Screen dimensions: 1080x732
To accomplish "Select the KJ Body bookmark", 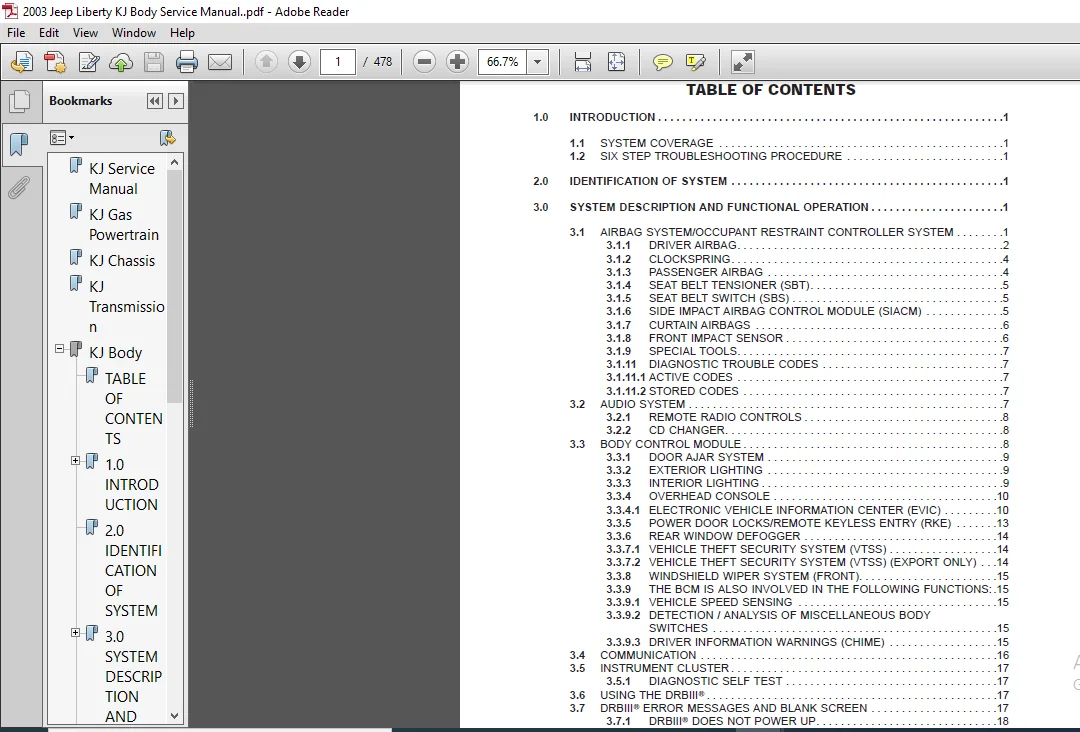I will (116, 353).
